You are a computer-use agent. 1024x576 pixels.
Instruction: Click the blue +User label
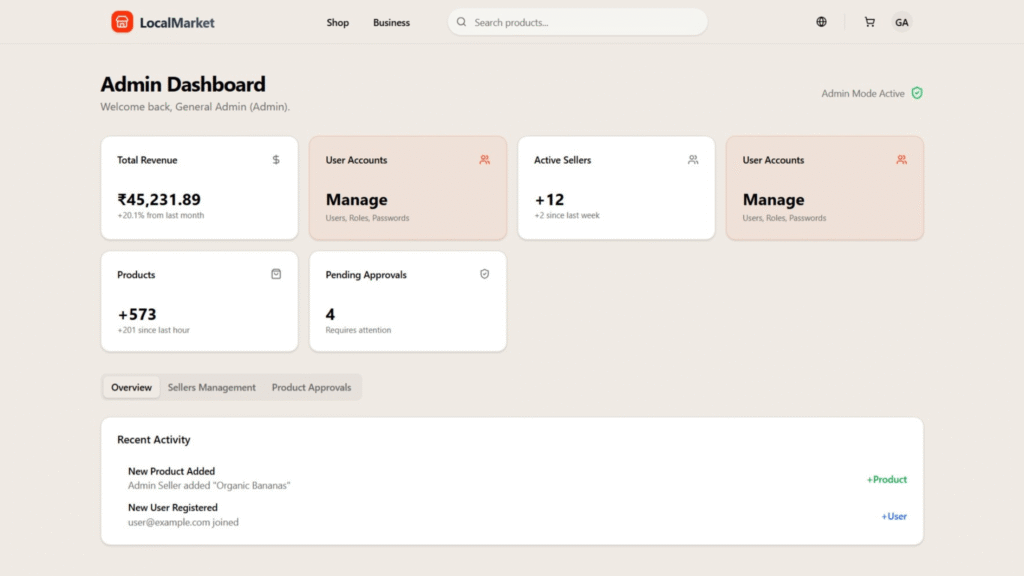pyautogui.click(x=894, y=516)
